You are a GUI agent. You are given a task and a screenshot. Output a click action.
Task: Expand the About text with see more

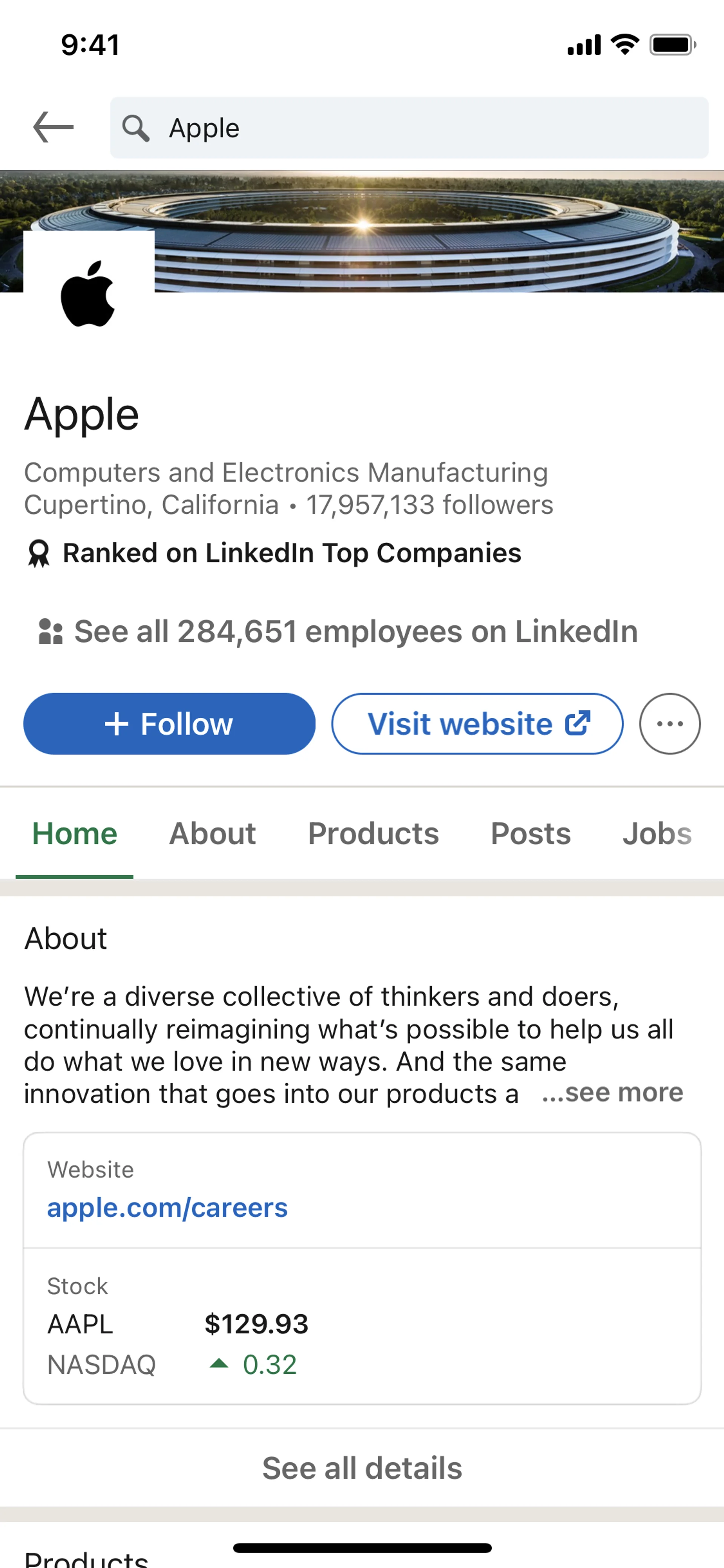(x=612, y=1093)
